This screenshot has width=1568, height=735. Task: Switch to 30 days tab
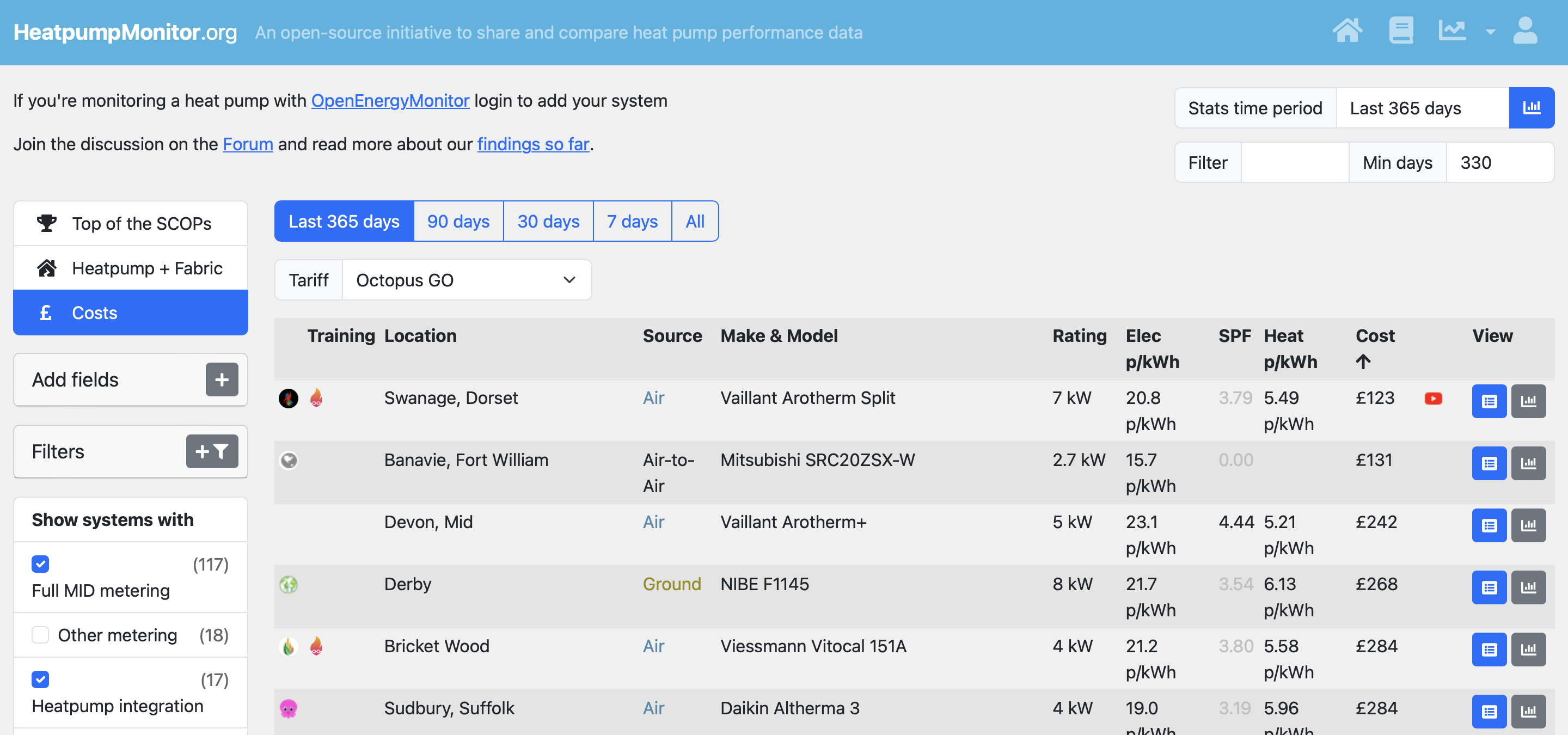(548, 222)
